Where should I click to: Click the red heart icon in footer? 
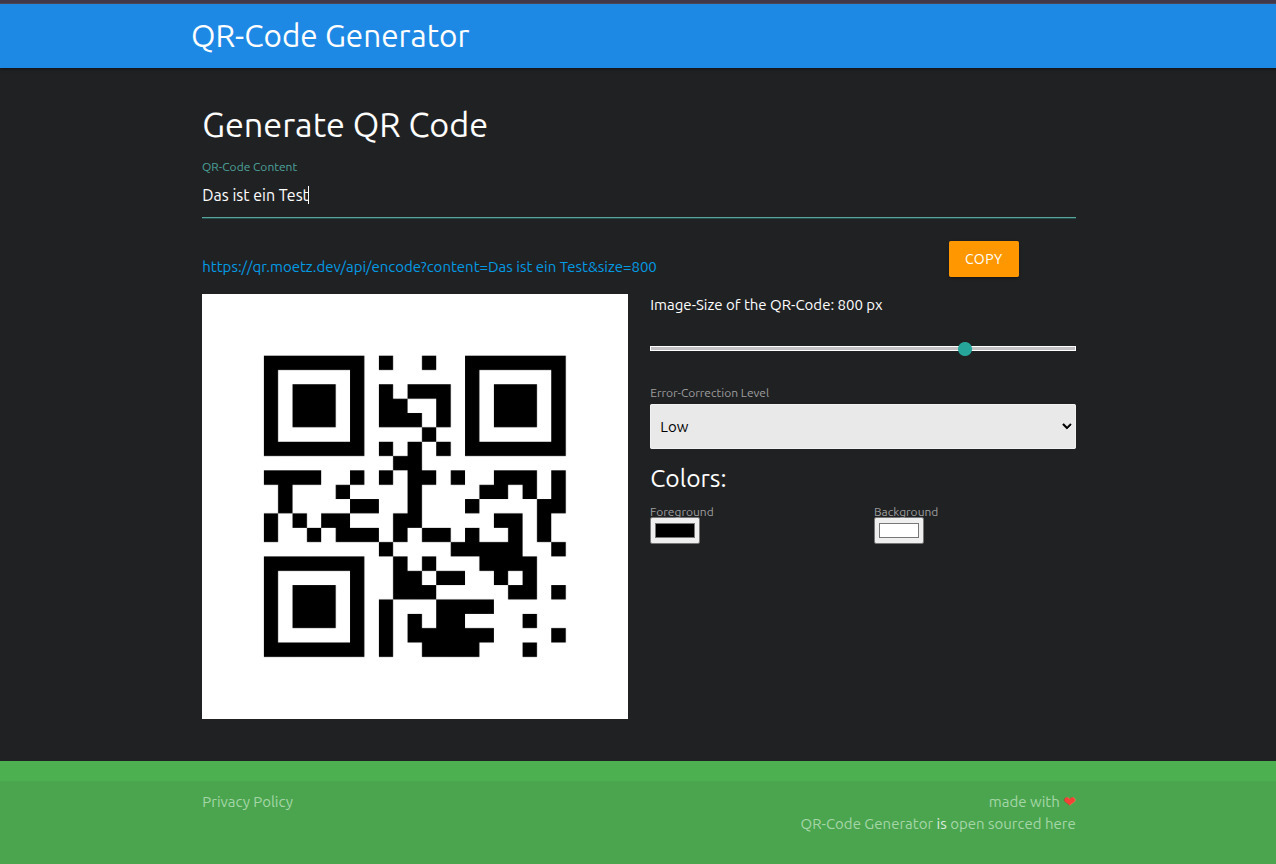(1069, 802)
